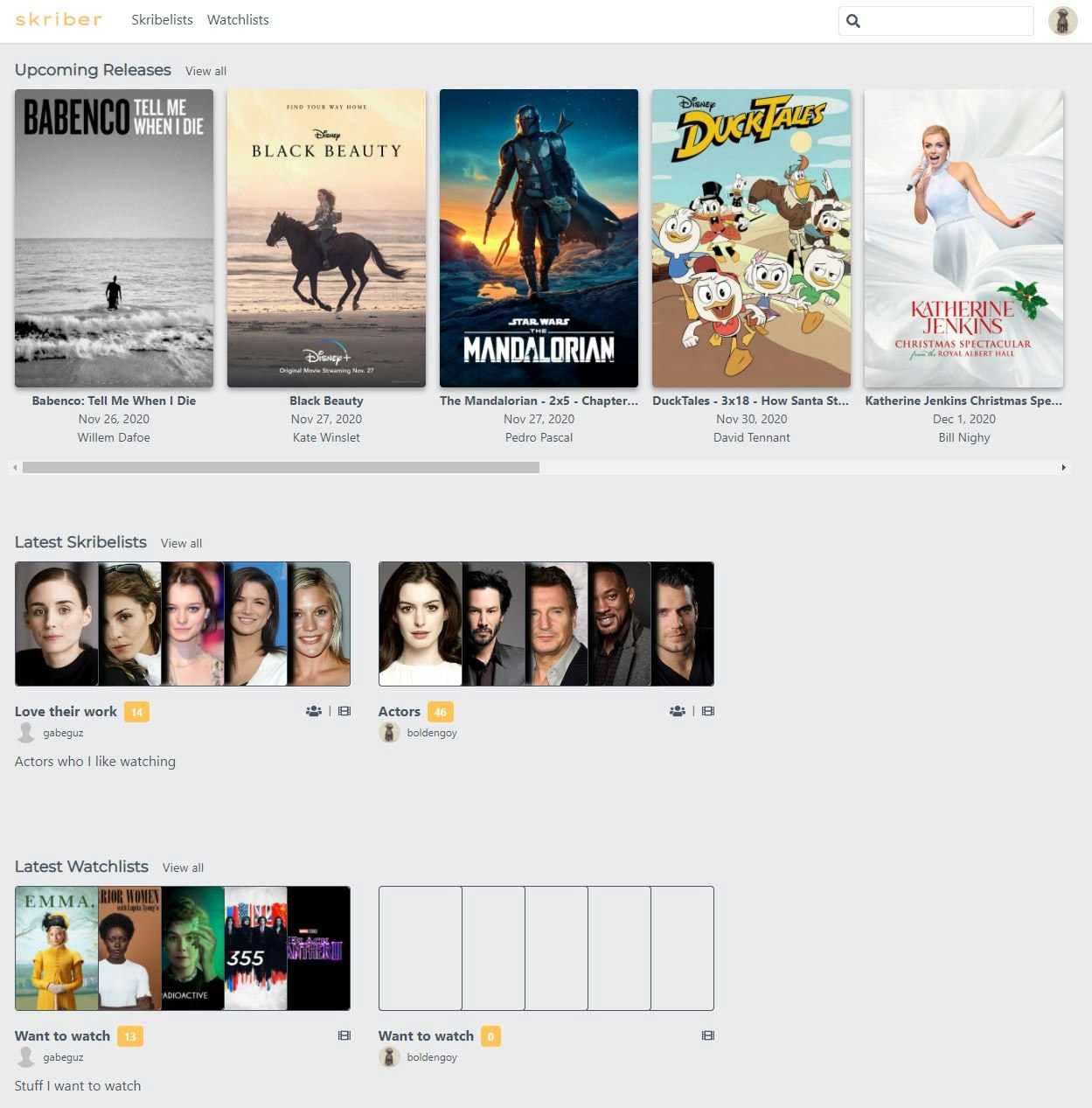The image size is (1092, 1108).
Task: Click the skriber logo
Action: point(59,19)
